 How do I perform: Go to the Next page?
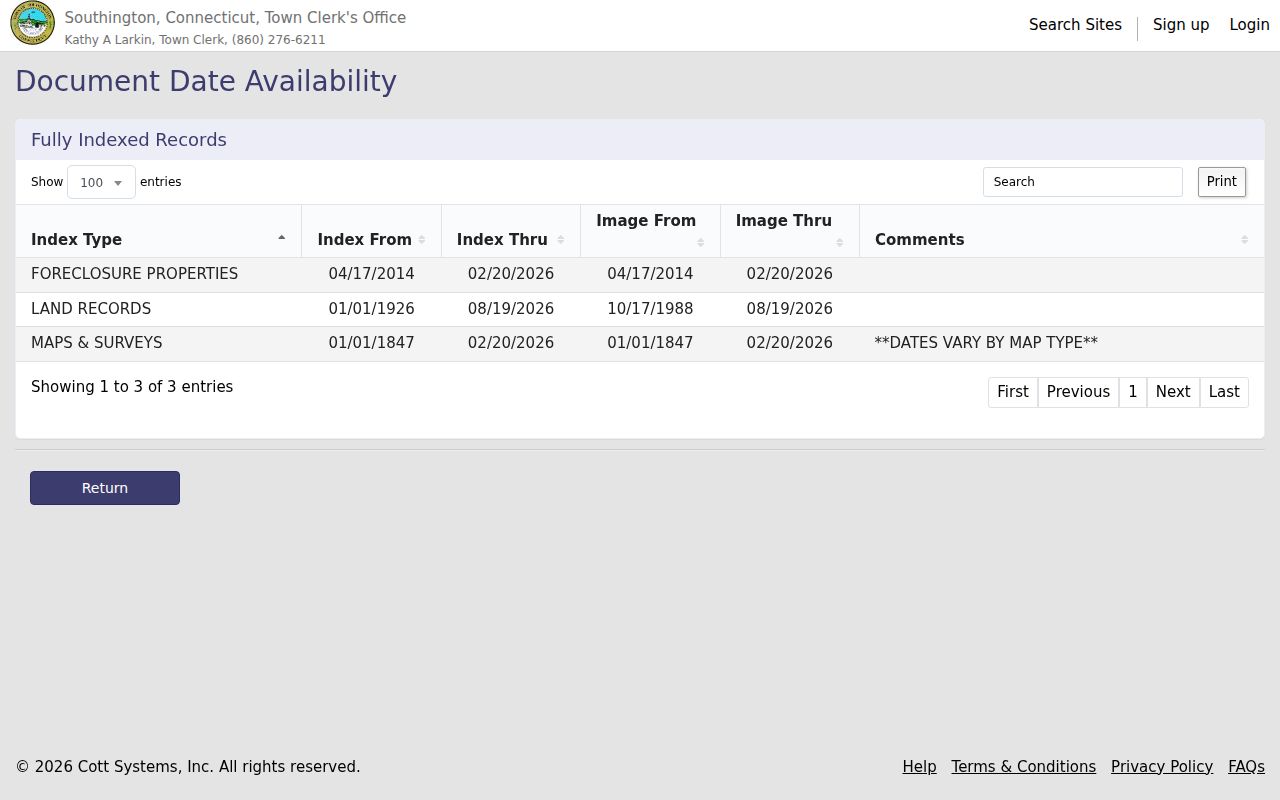pos(1173,392)
